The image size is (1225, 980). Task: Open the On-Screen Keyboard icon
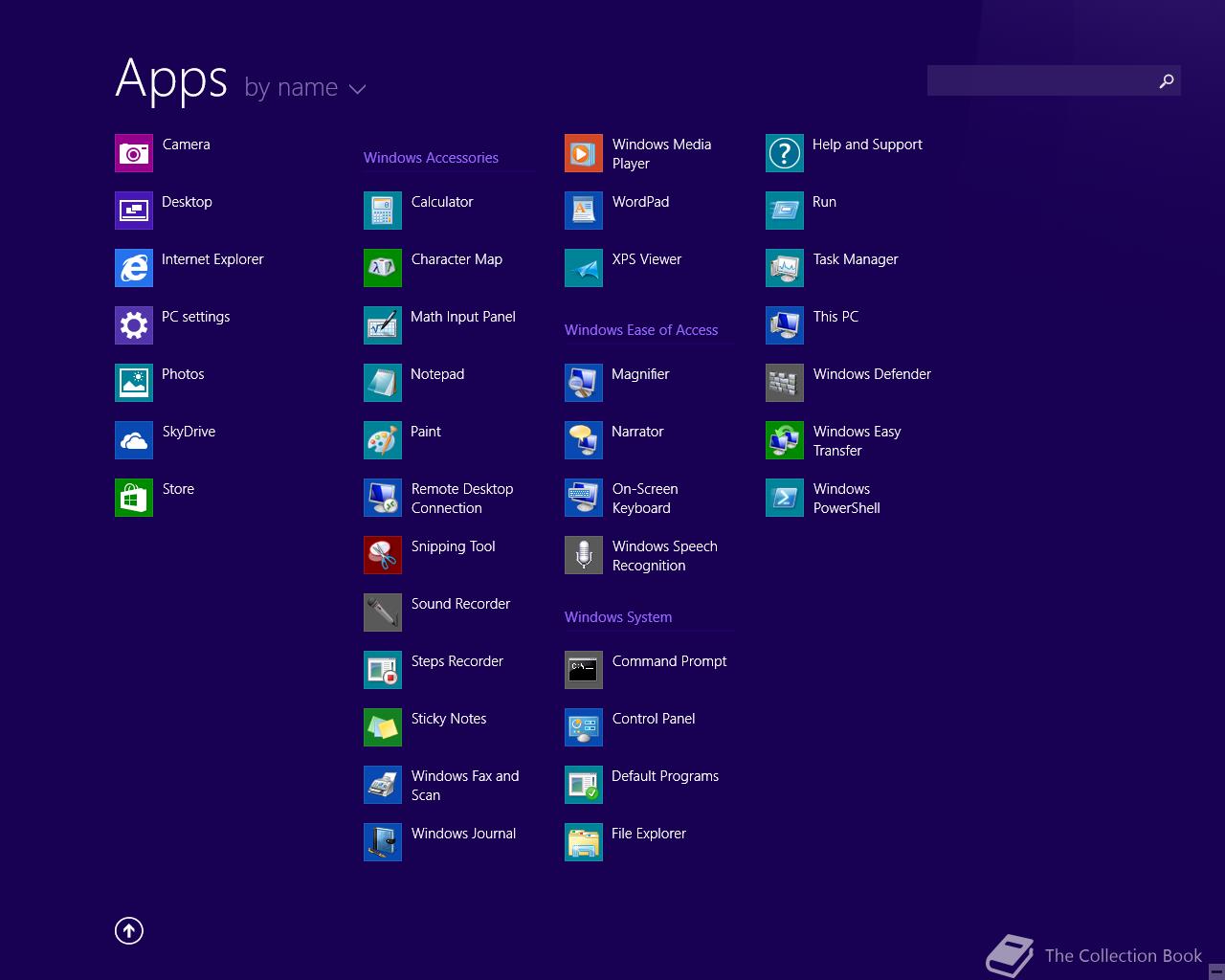584,498
